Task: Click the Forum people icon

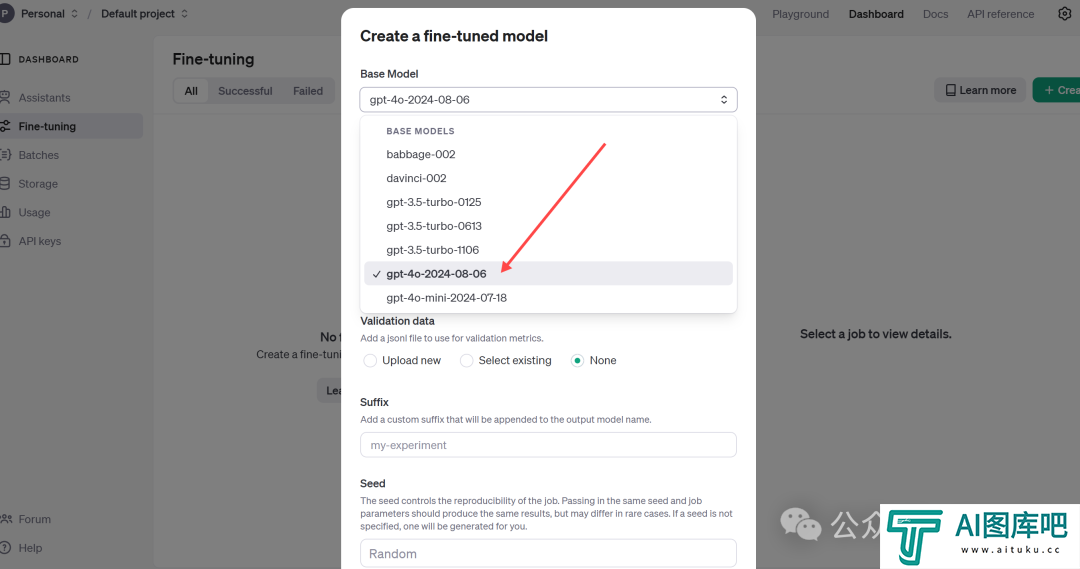Action: (6, 519)
